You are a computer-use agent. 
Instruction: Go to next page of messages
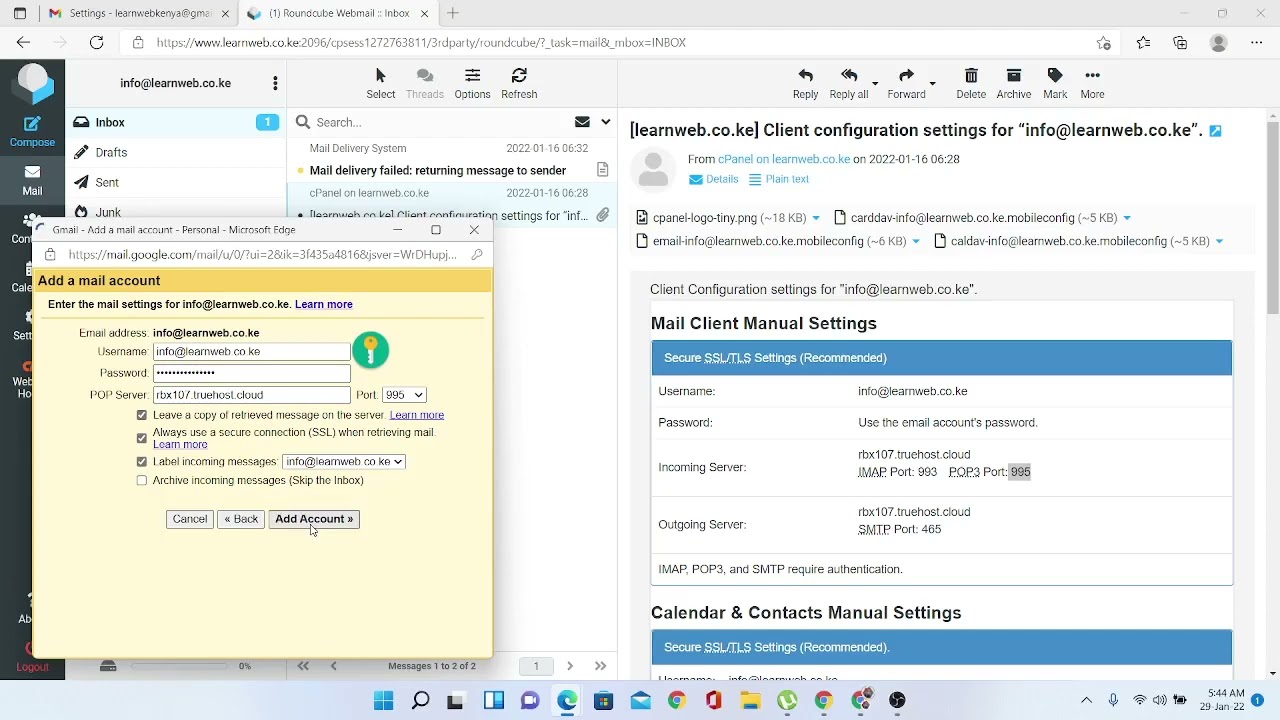click(x=569, y=666)
